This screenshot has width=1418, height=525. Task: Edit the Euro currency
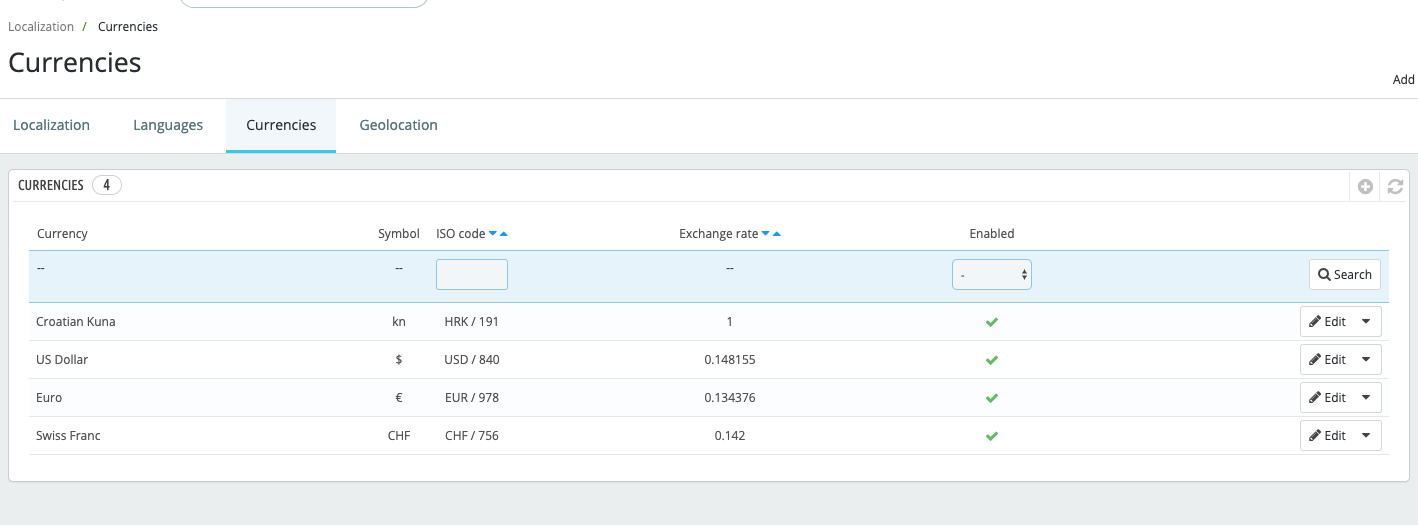click(x=1327, y=398)
